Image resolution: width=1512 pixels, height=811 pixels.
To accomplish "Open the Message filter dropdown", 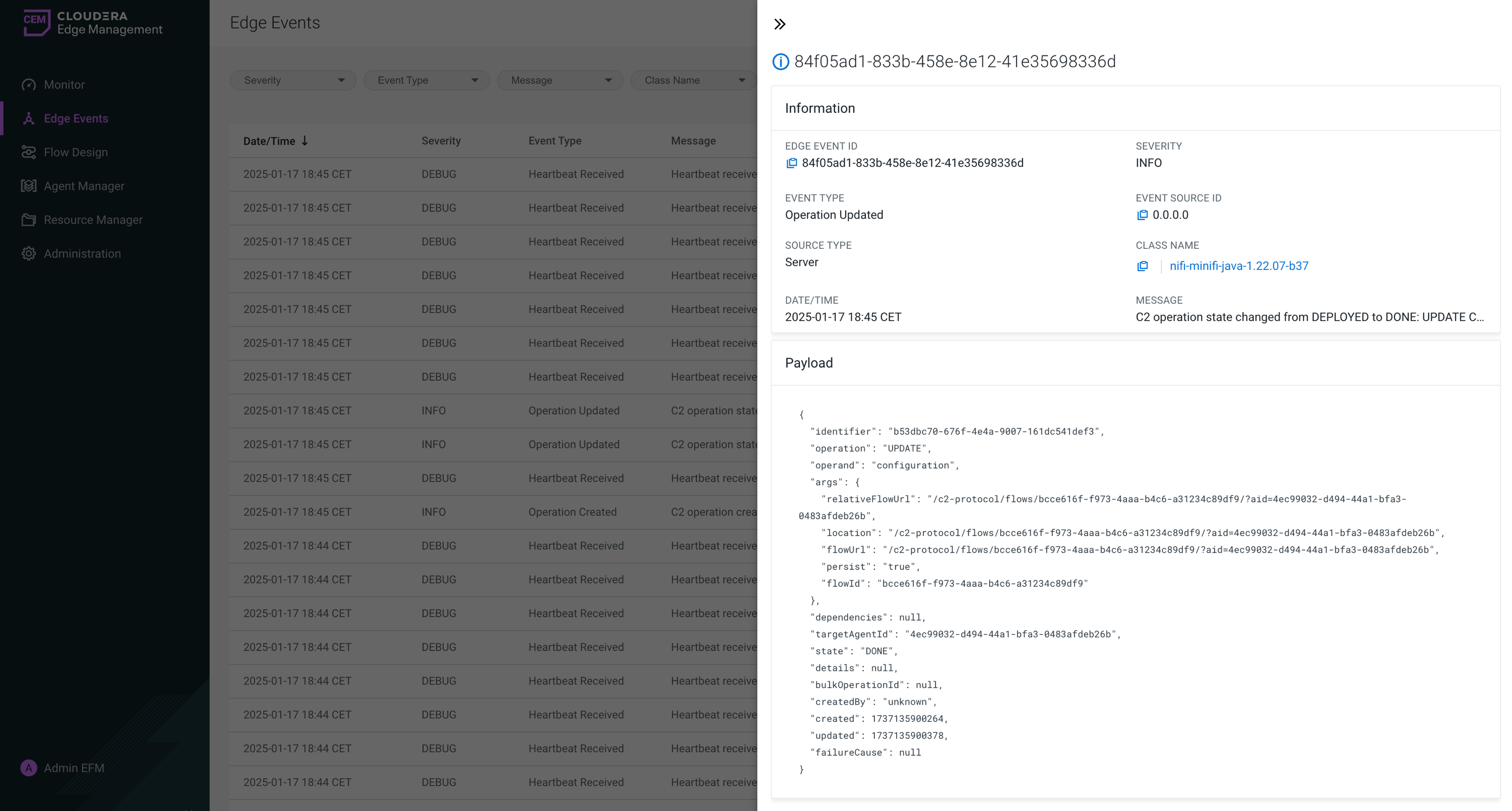I will click(560, 81).
